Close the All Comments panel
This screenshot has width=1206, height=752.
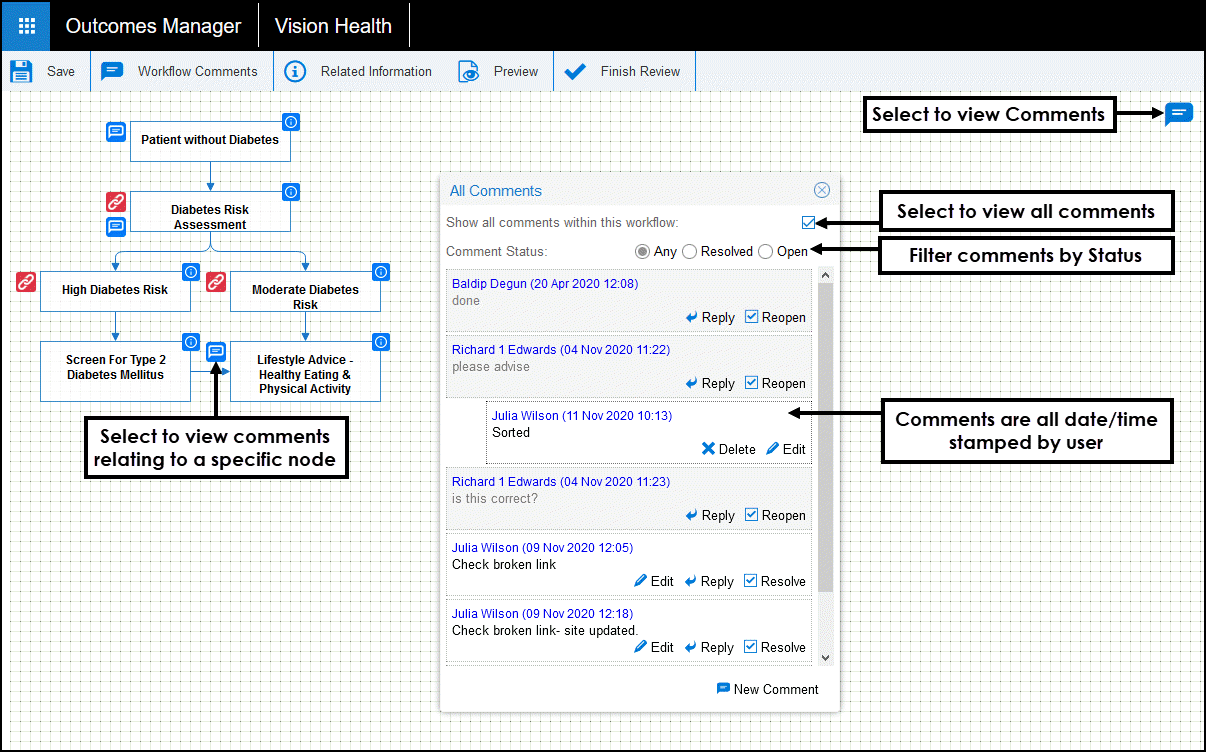click(x=821, y=190)
